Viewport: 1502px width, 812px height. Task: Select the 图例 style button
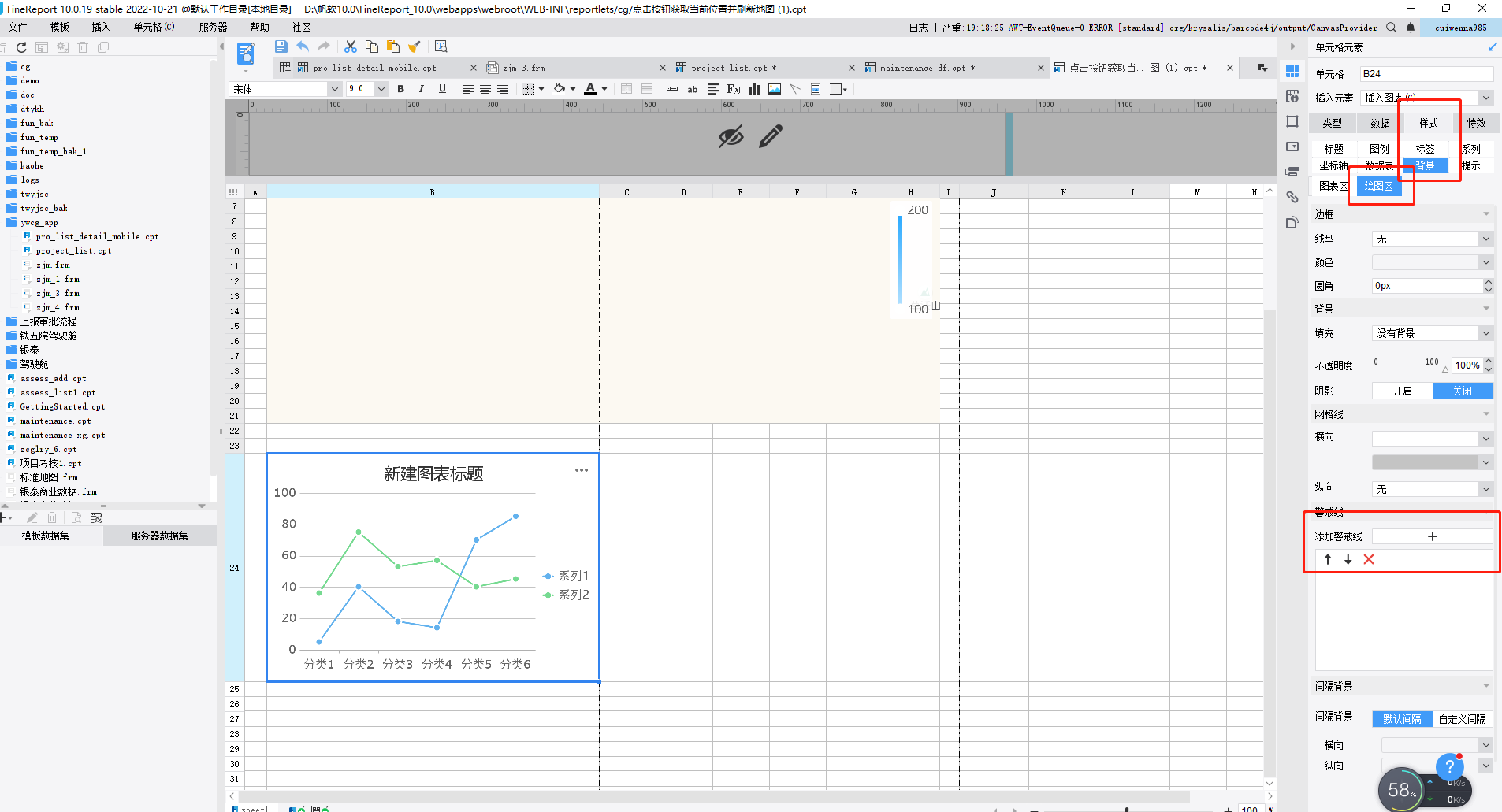(1379, 149)
